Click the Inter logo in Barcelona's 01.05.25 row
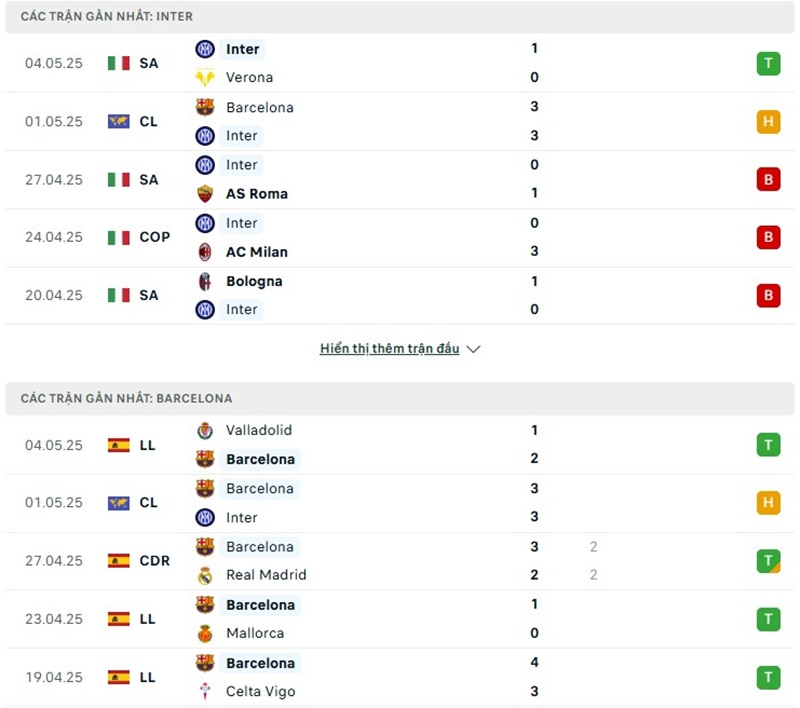Image resolution: width=800 pixels, height=708 pixels. tap(205, 518)
